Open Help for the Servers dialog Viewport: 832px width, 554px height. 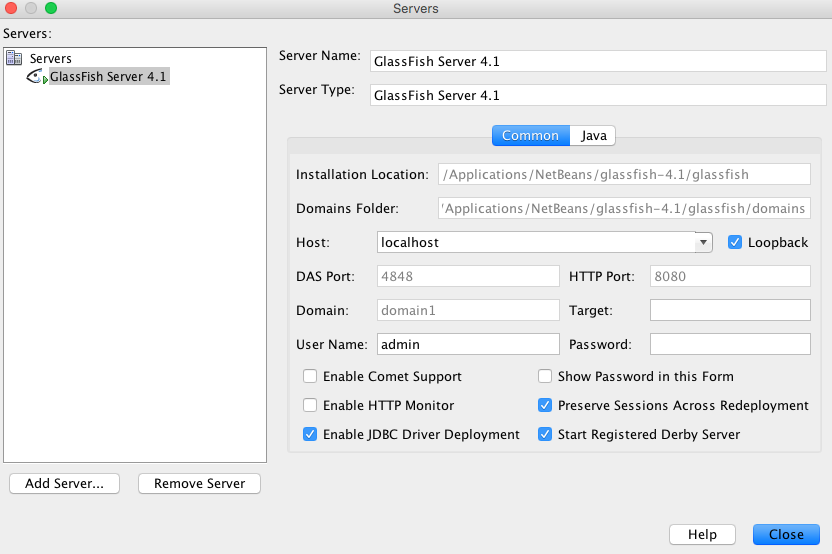tap(702, 534)
